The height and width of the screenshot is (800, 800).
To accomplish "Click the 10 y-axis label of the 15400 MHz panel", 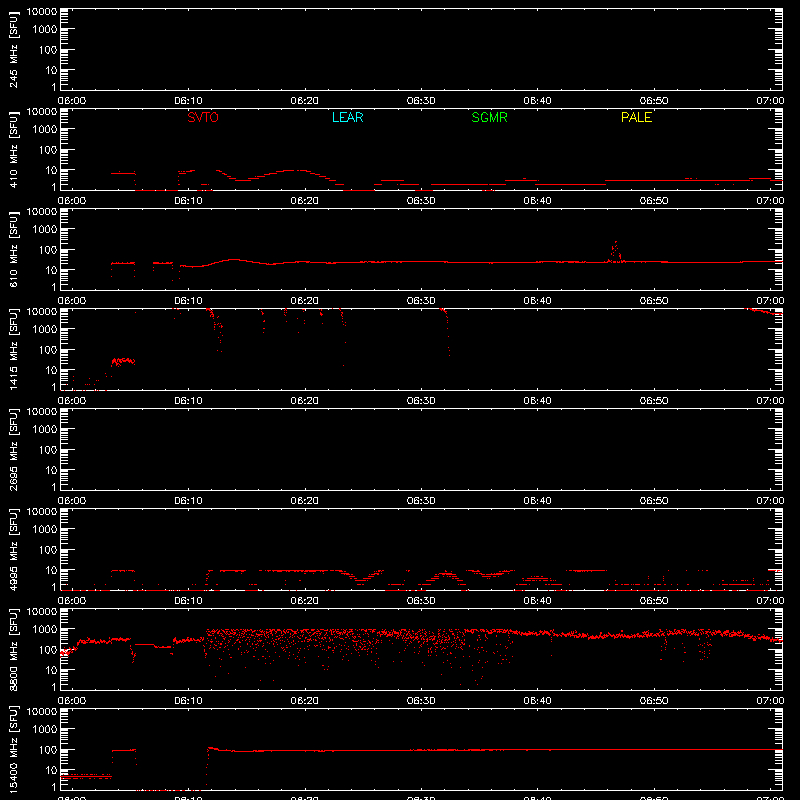I will point(52,770).
